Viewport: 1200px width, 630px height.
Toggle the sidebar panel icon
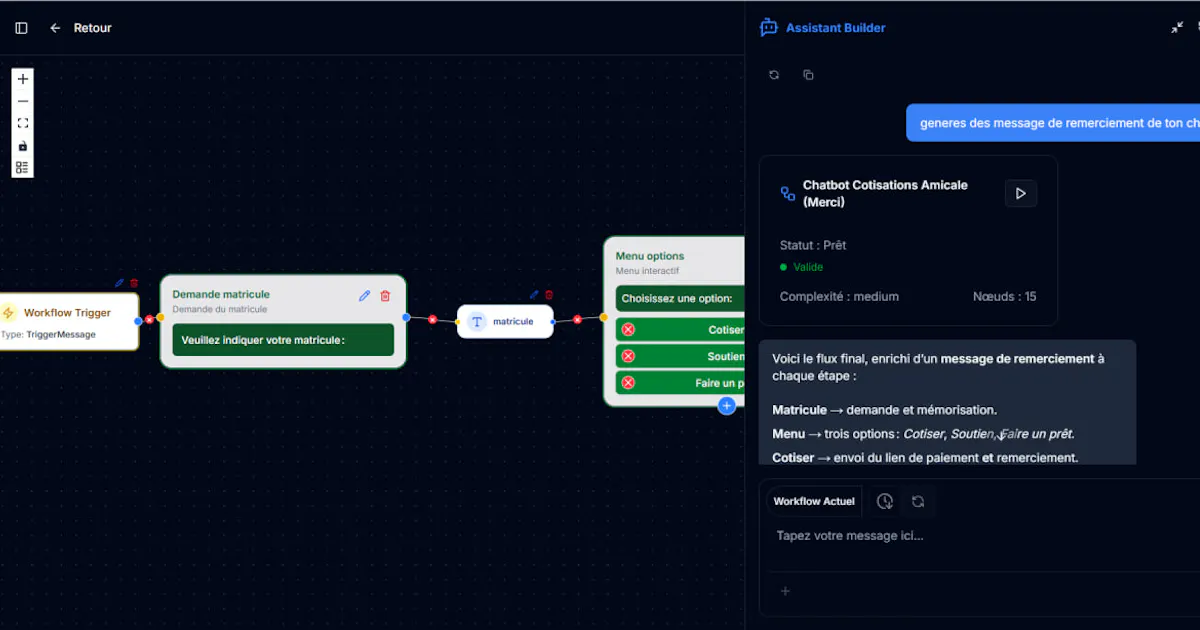[21, 28]
